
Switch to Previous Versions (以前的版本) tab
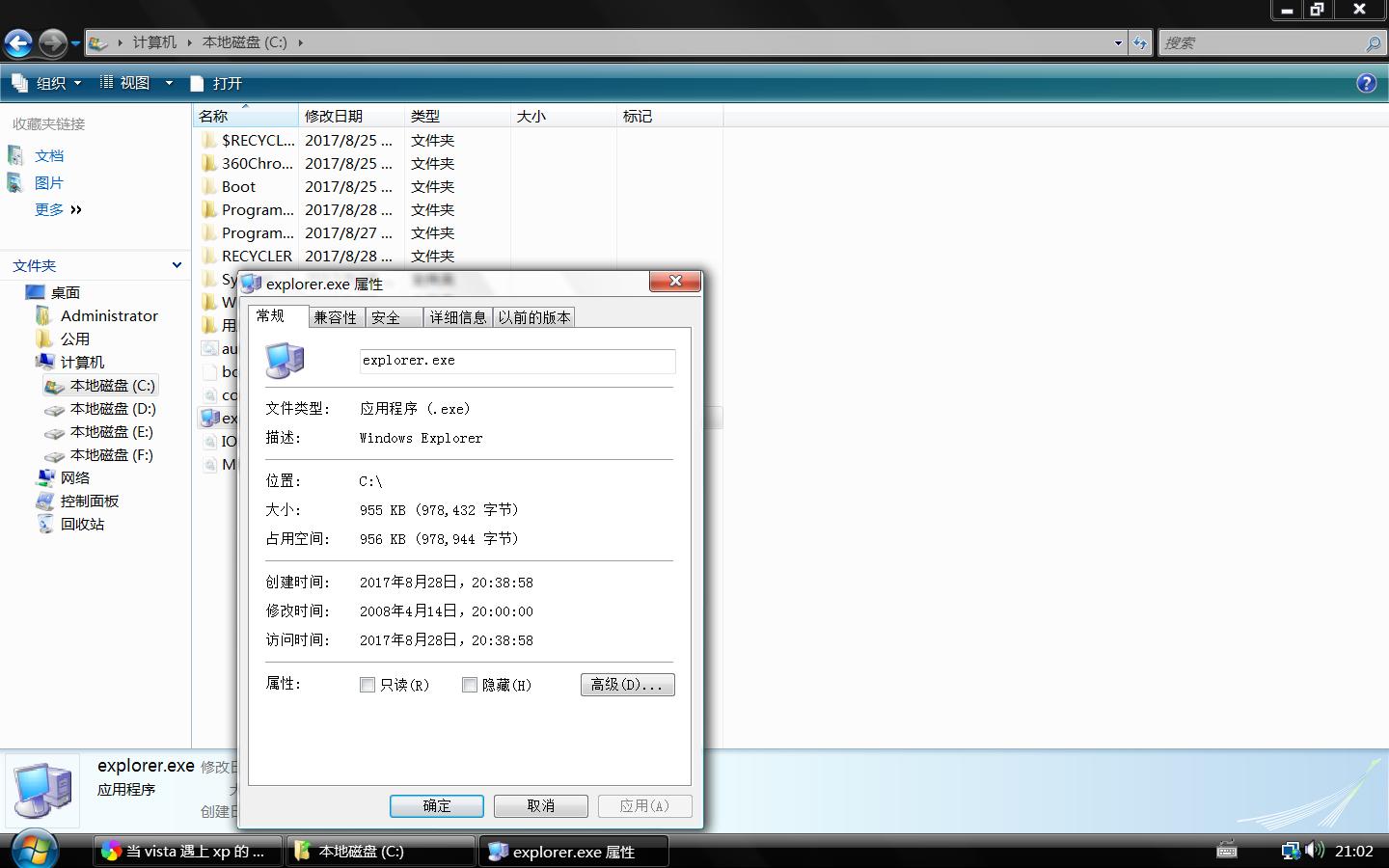pyautogui.click(x=534, y=317)
